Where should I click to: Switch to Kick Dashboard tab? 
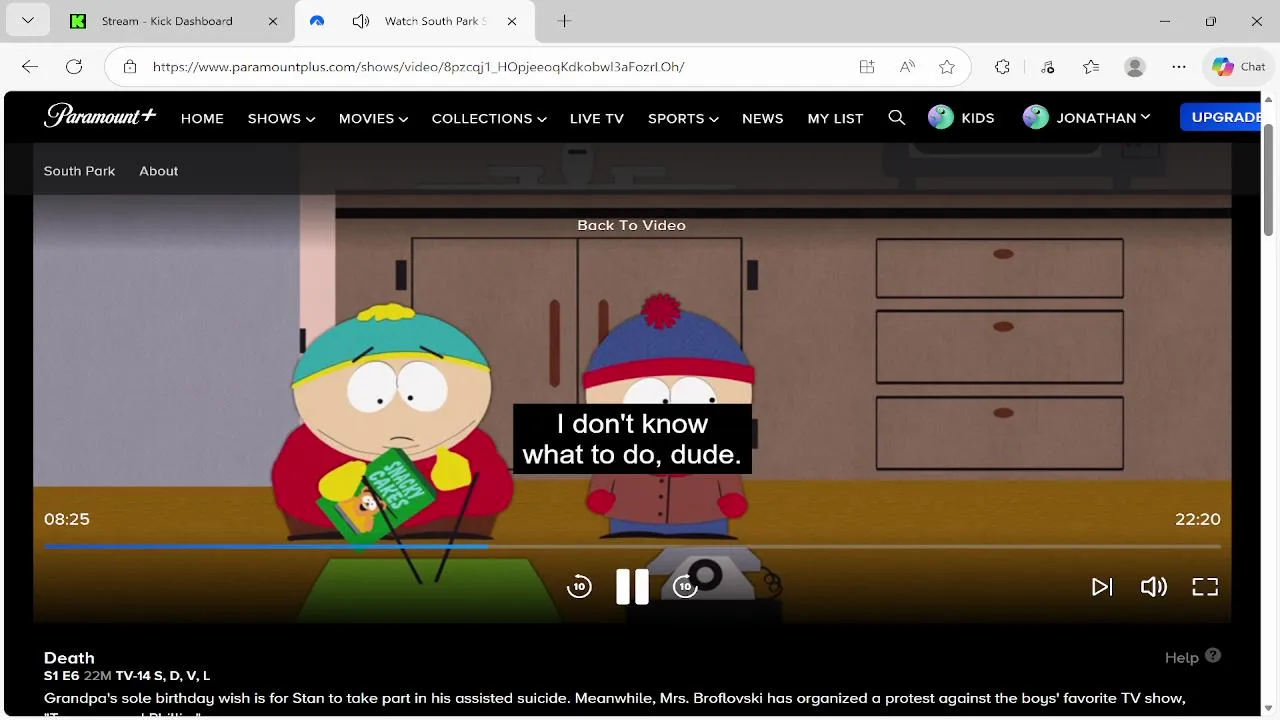click(166, 21)
